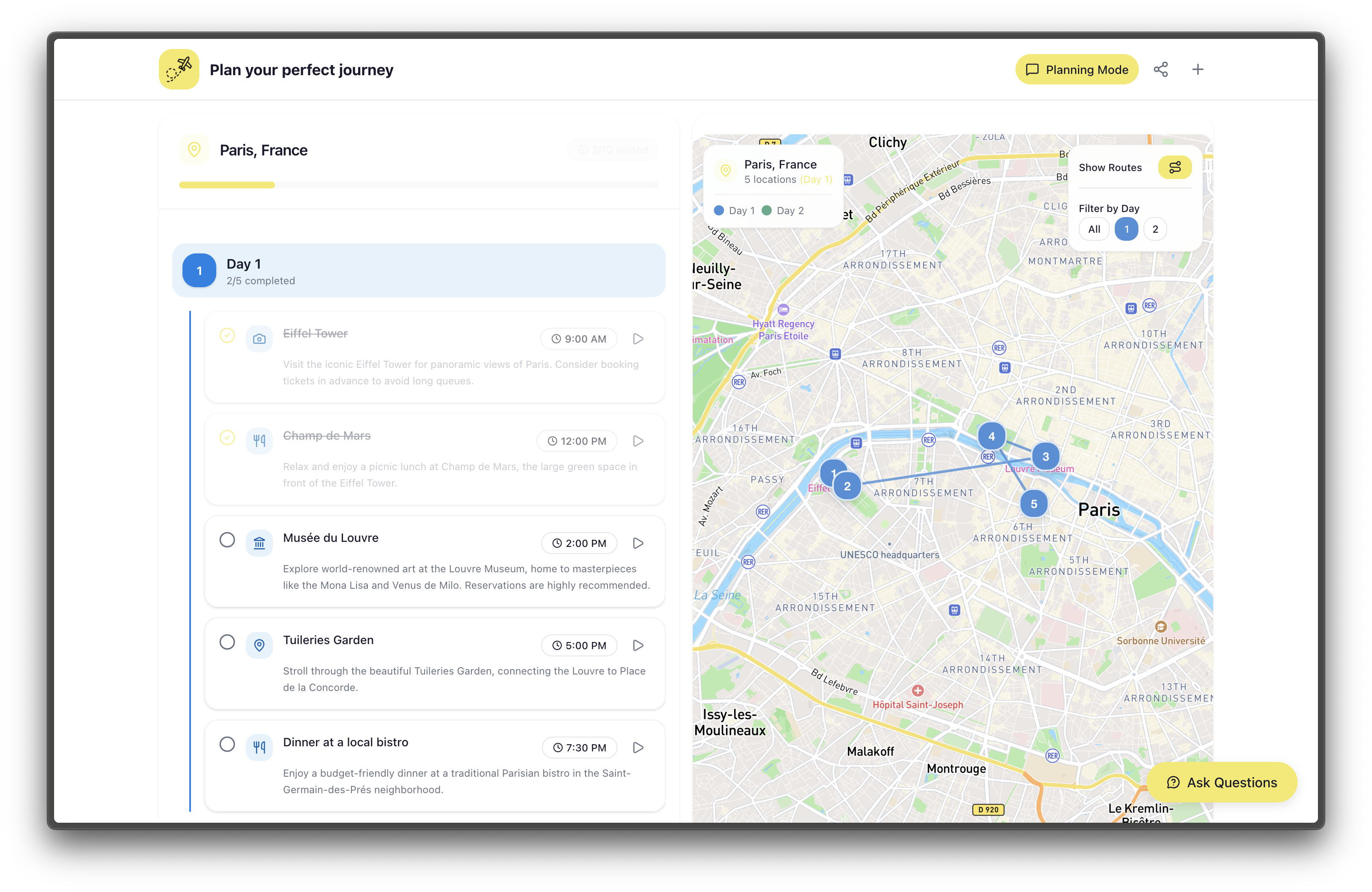This screenshot has height=892, width=1372.
Task: Open the share icon in header
Action: [1160, 70]
